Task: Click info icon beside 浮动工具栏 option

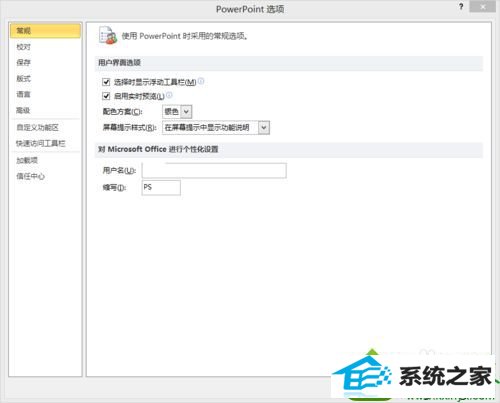Action: [x=201, y=81]
